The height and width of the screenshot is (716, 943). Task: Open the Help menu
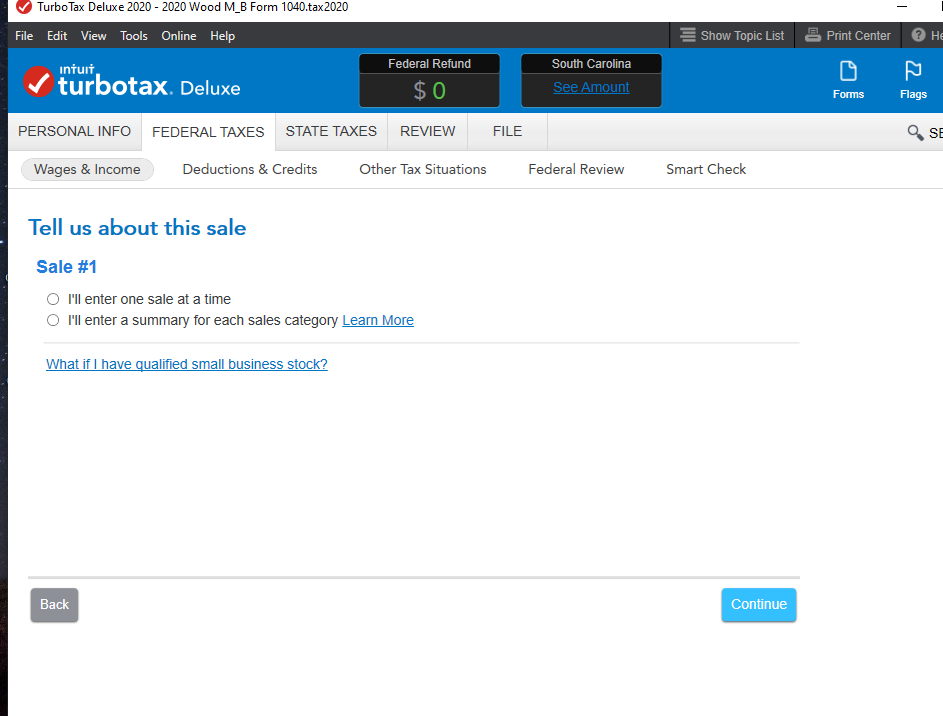click(x=223, y=35)
